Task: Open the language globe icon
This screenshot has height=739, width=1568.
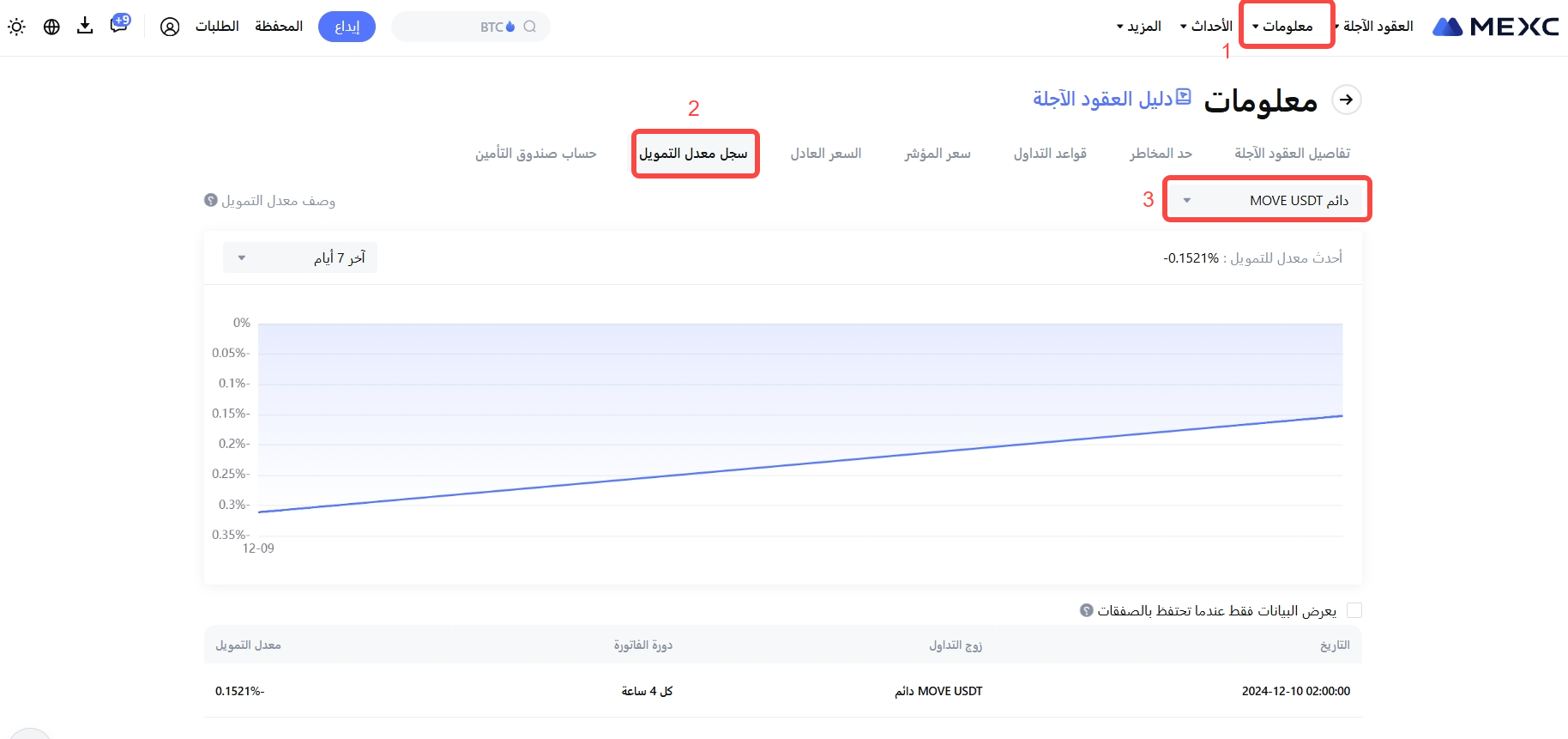Action: click(51, 27)
